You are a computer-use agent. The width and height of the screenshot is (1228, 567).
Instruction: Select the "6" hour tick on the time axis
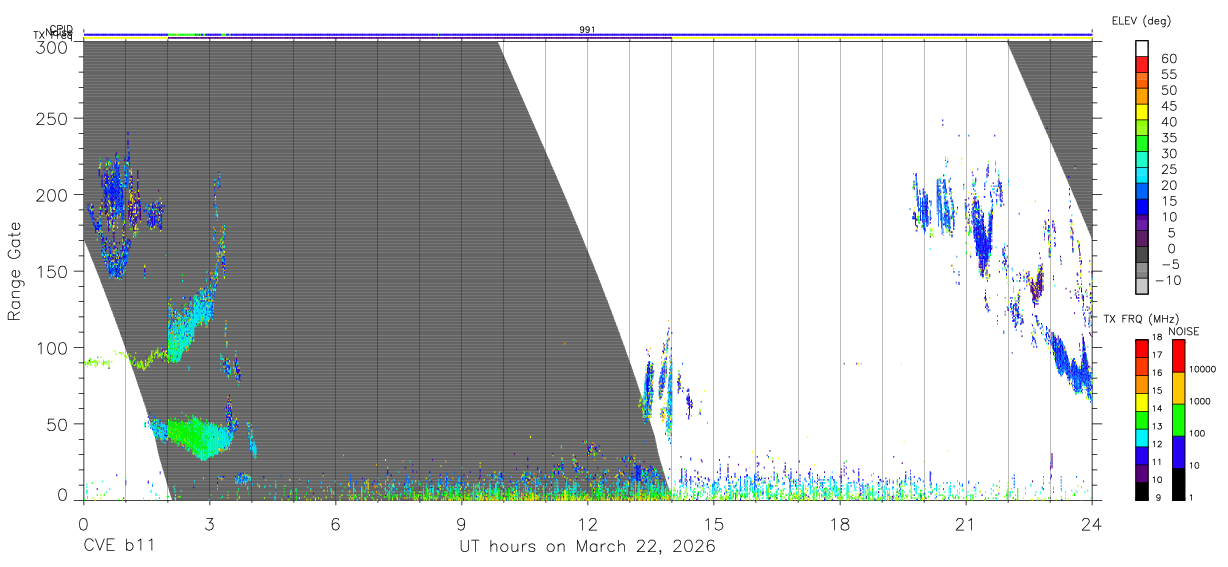pos(335,523)
